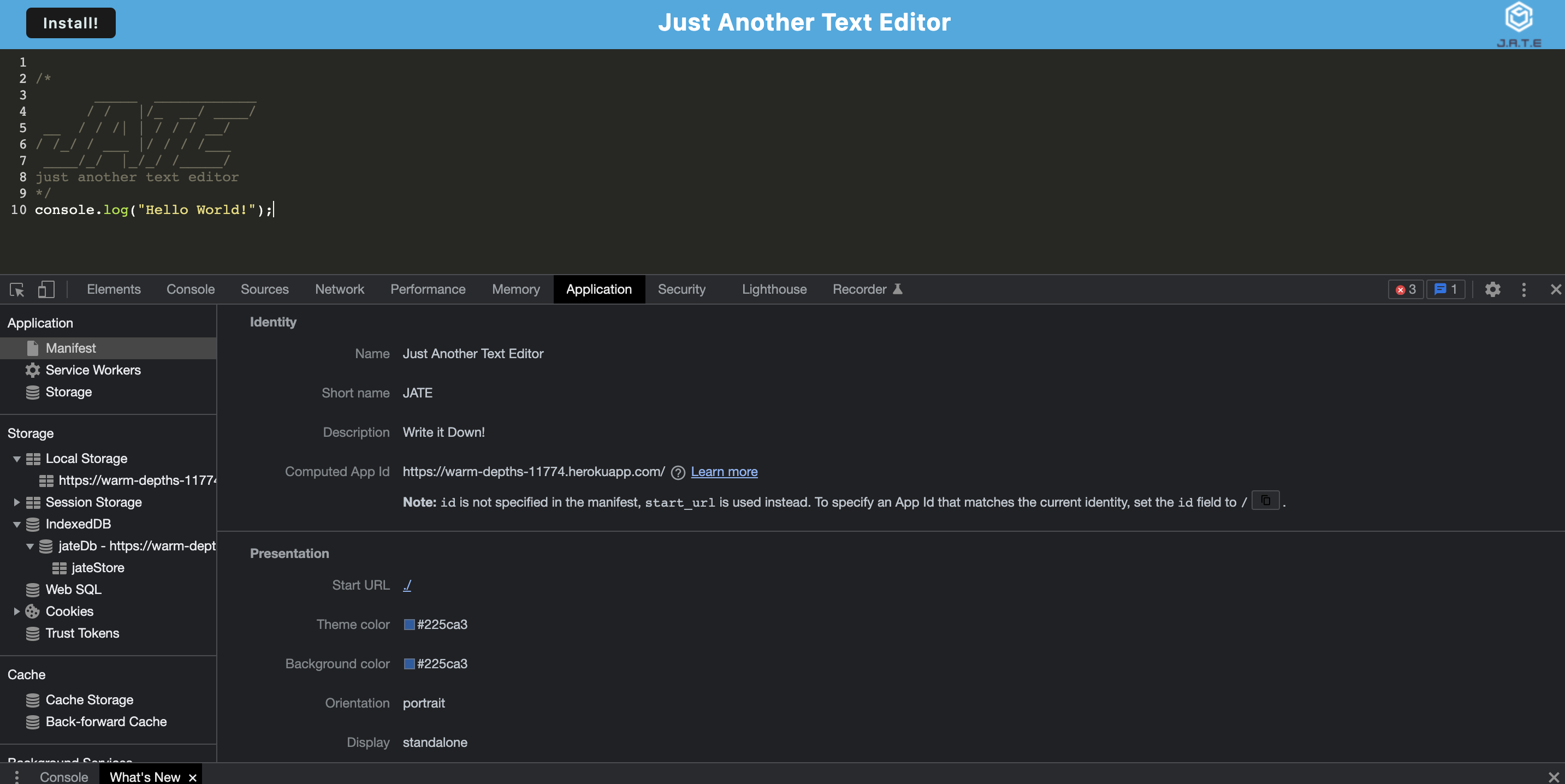
Task: Open the Lighthouse tab
Action: (773, 290)
